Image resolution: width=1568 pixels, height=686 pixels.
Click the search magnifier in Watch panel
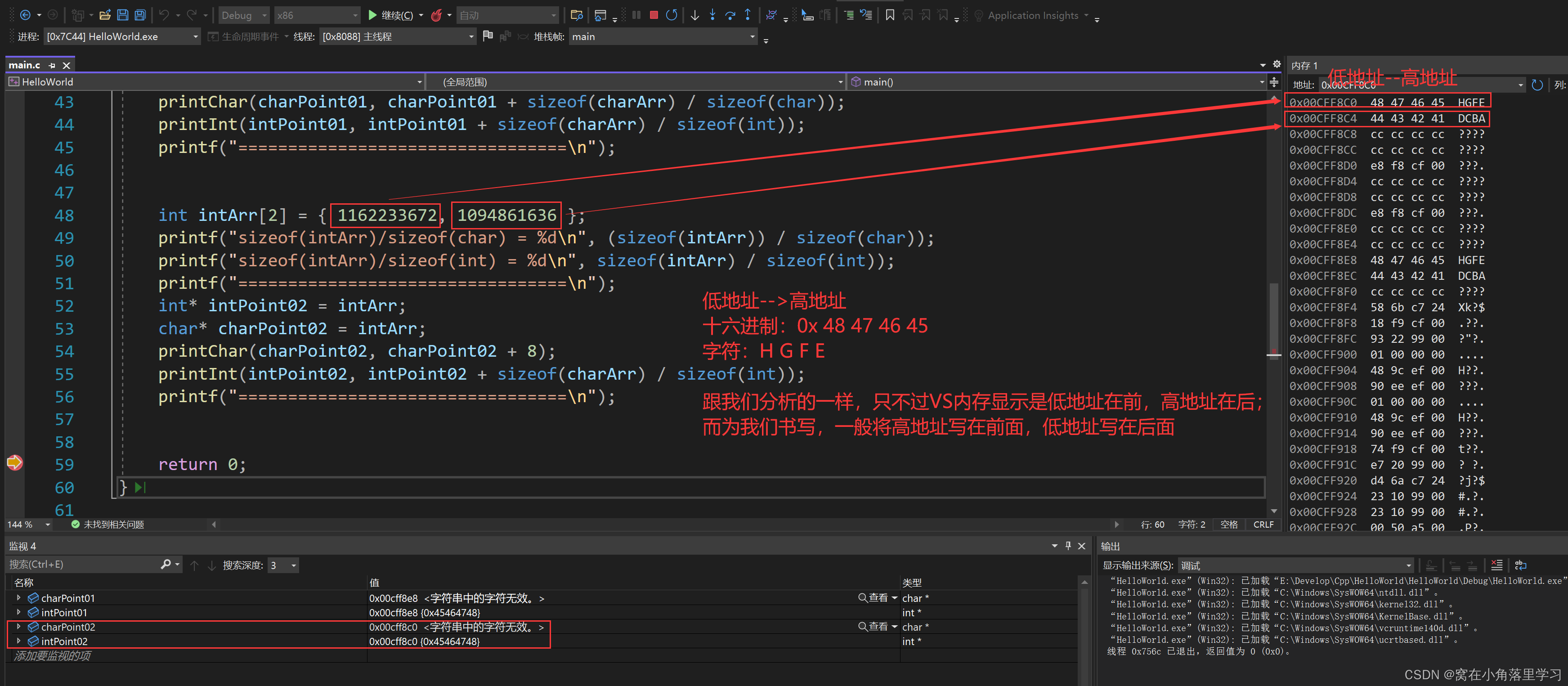[166, 565]
